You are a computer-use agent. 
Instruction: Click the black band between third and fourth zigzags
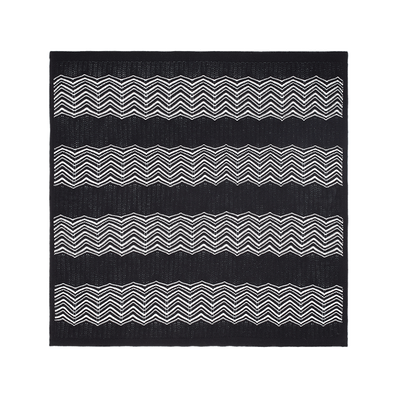coord(199,270)
